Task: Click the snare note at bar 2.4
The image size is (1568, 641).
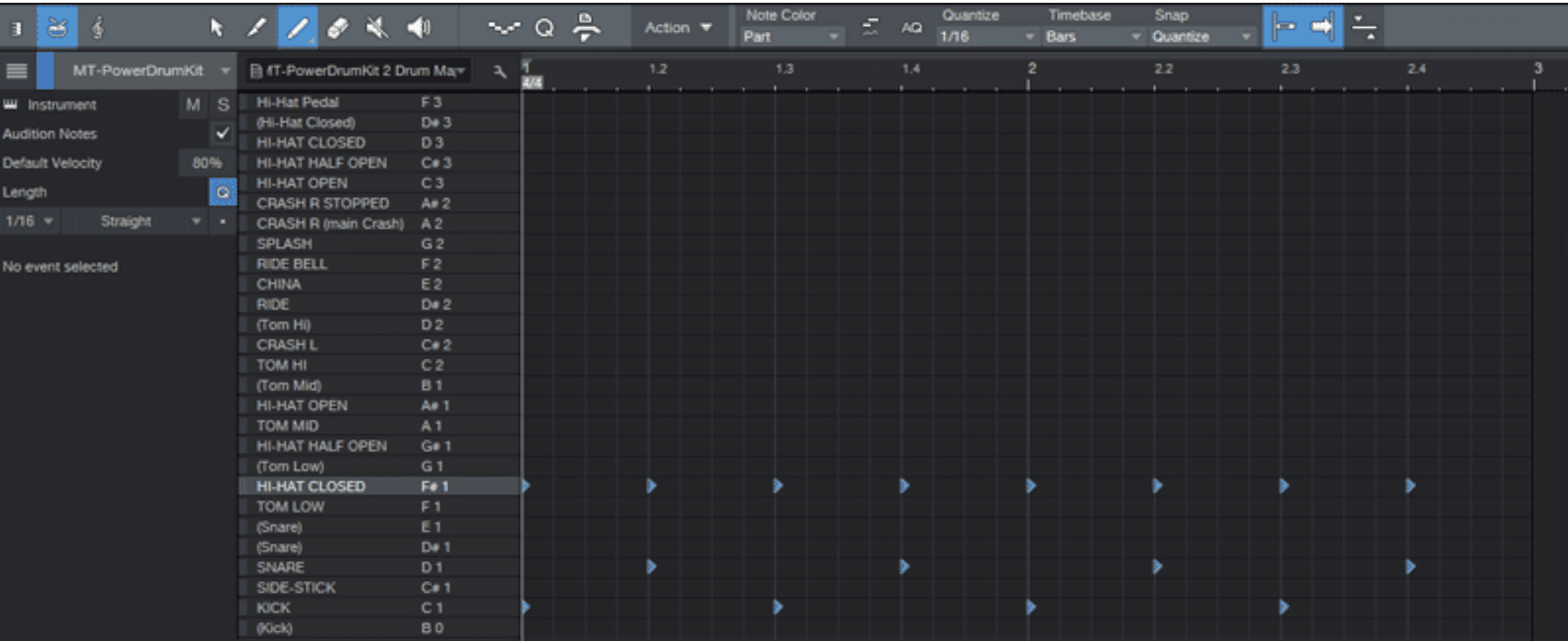Action: click(1410, 567)
